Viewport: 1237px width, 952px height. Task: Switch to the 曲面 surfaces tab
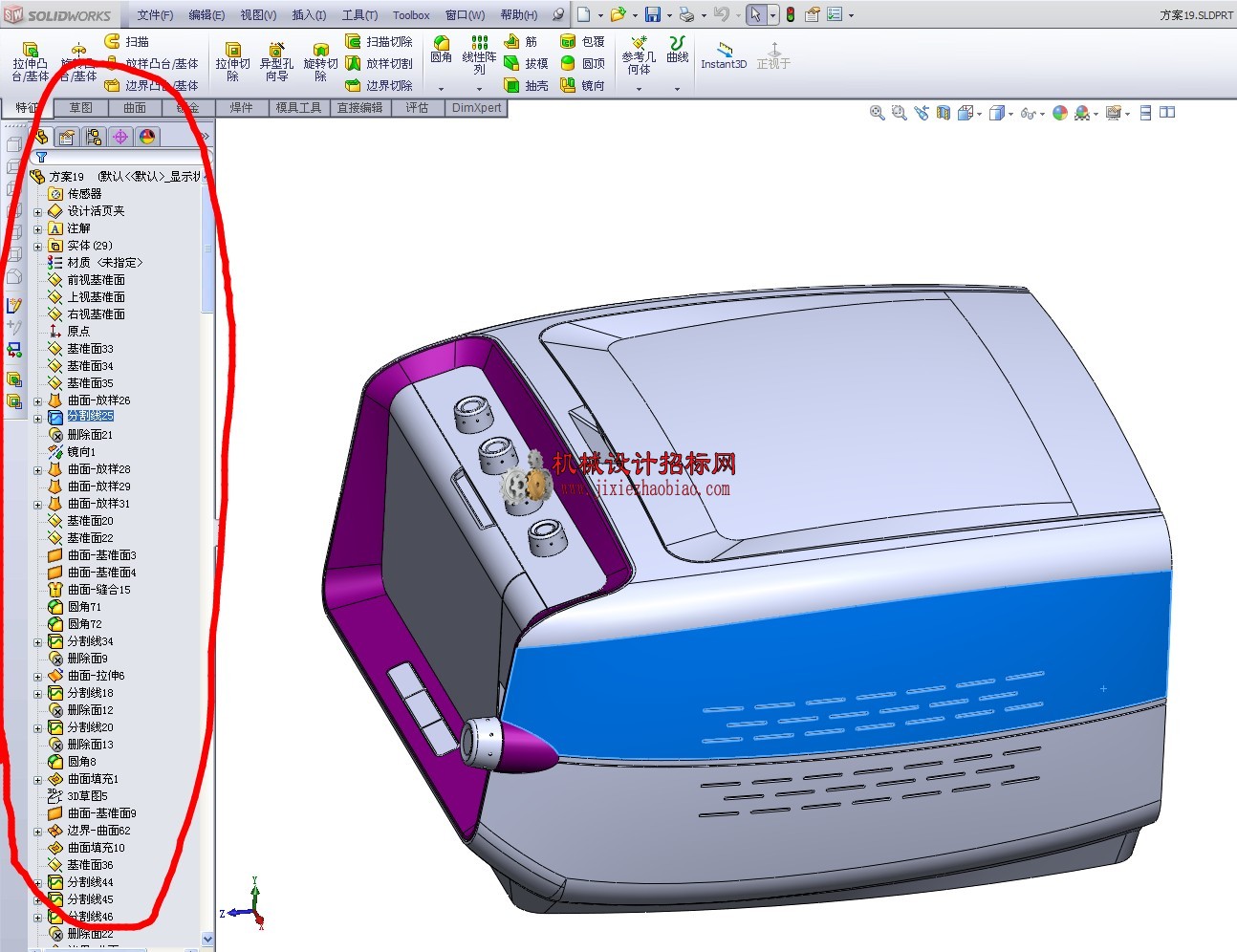[x=135, y=108]
